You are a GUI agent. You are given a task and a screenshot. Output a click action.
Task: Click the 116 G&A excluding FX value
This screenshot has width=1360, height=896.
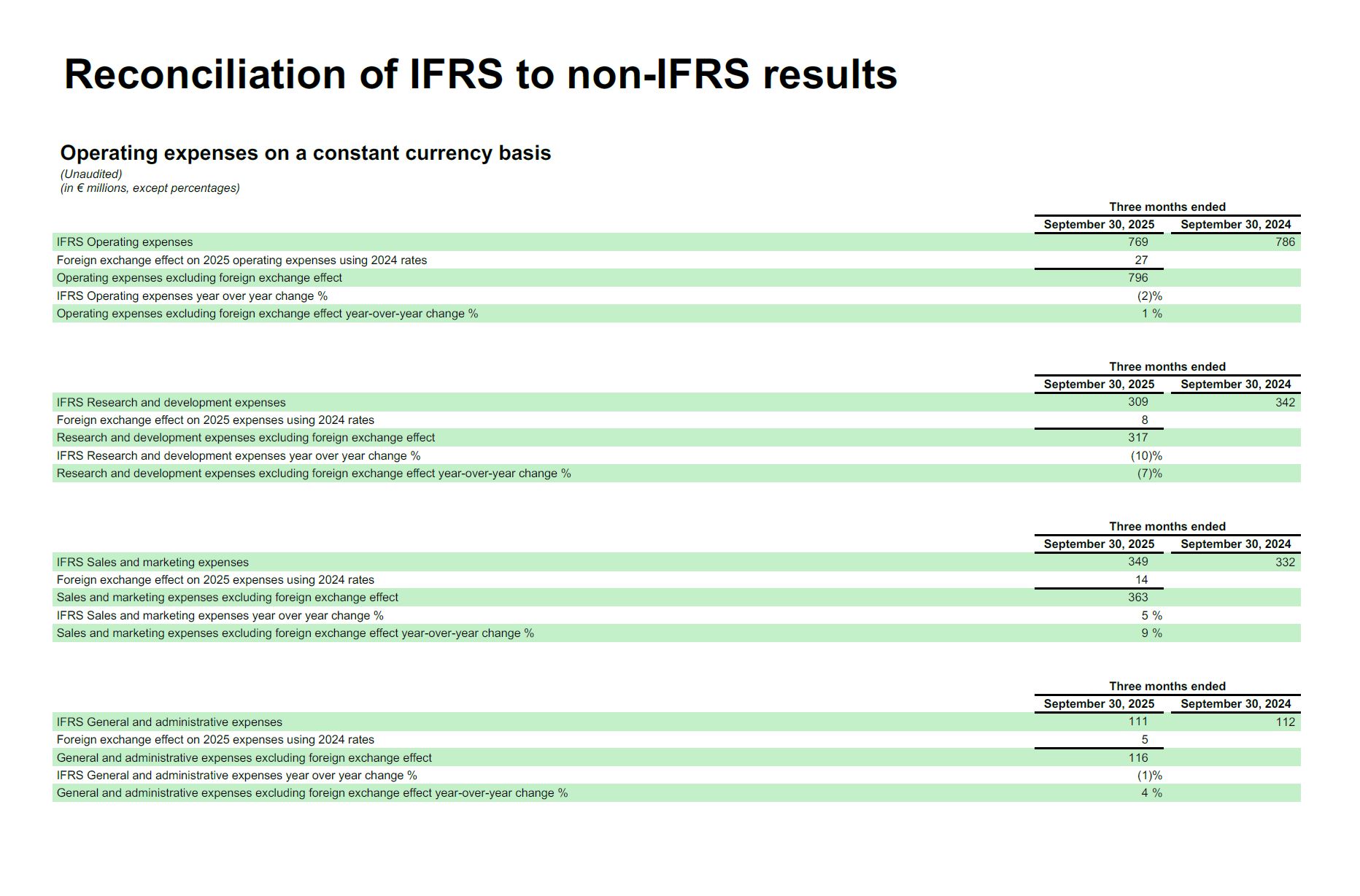click(x=1137, y=758)
